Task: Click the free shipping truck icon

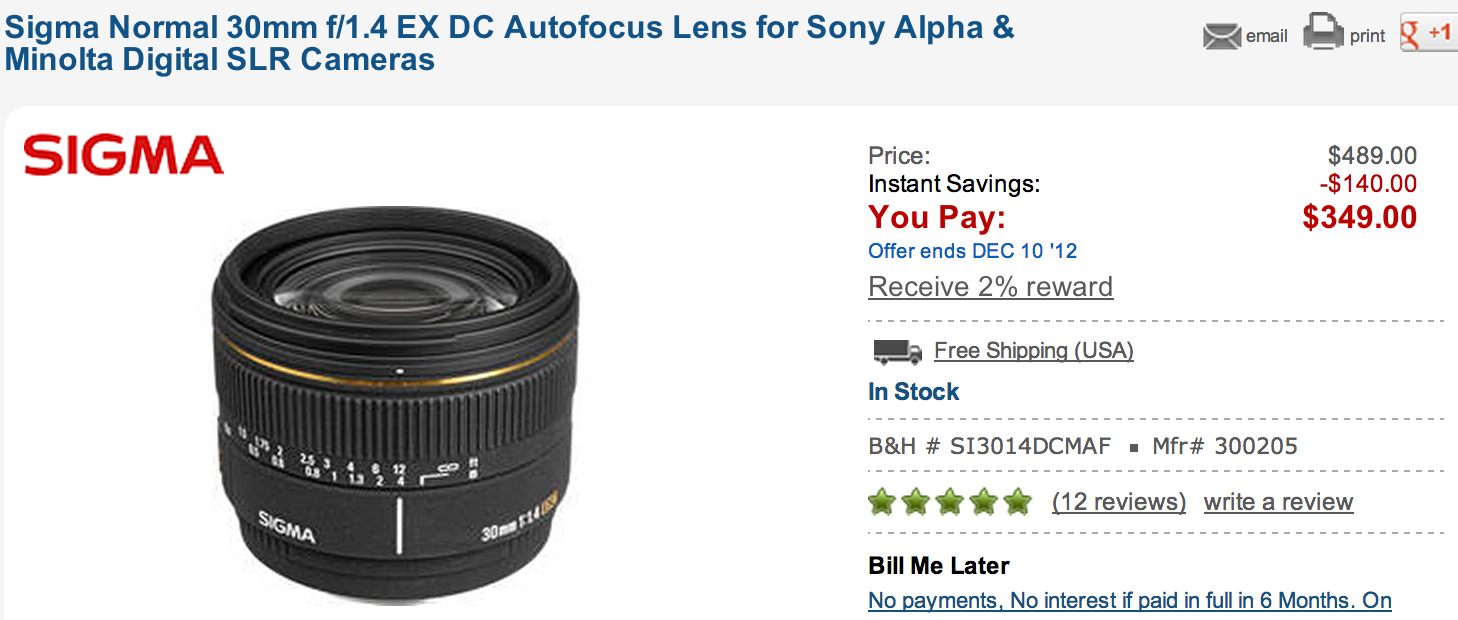Action: [x=897, y=351]
